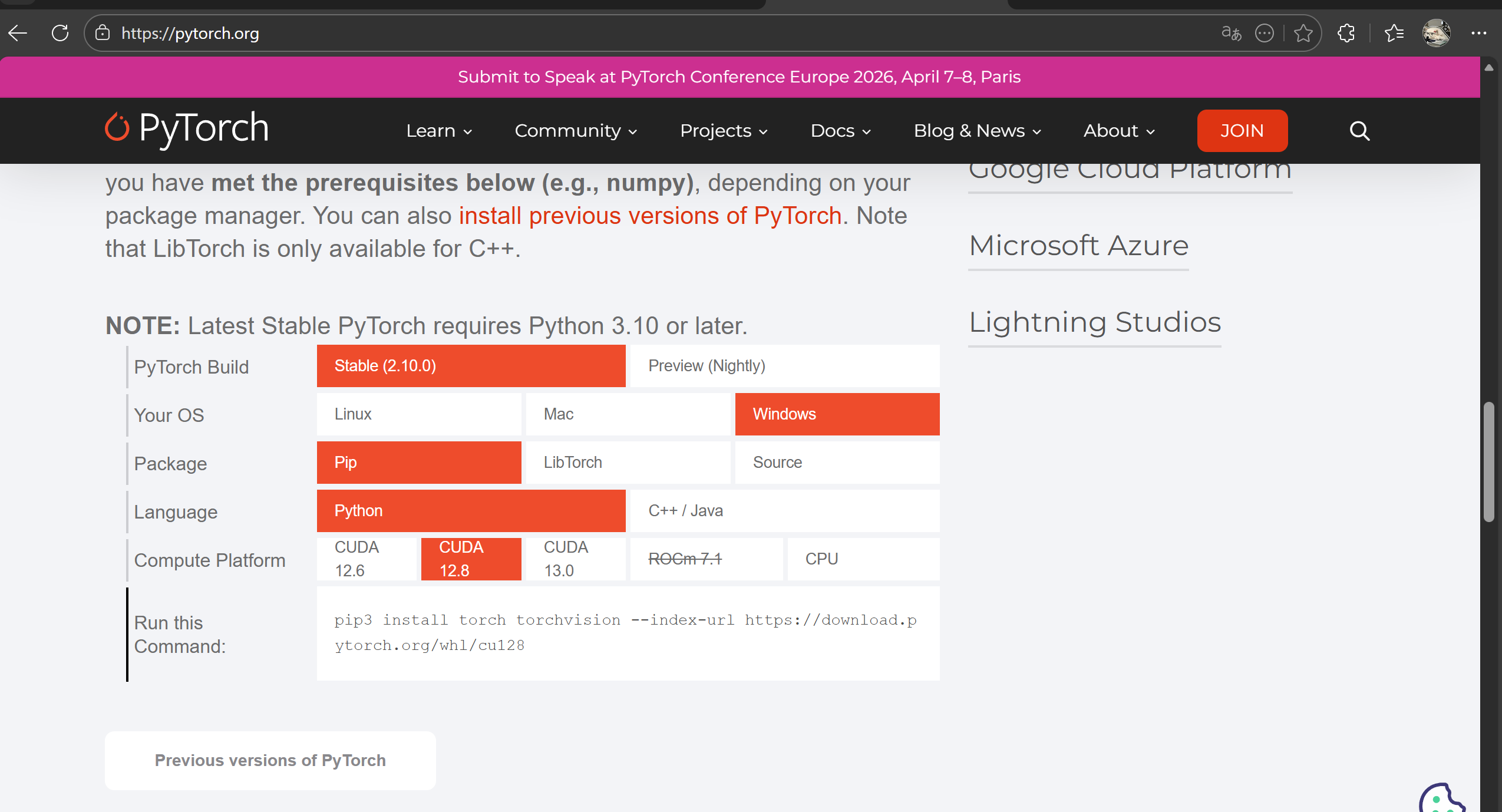
Task: Click the vertical page scrollbar thumb
Action: [1489, 461]
